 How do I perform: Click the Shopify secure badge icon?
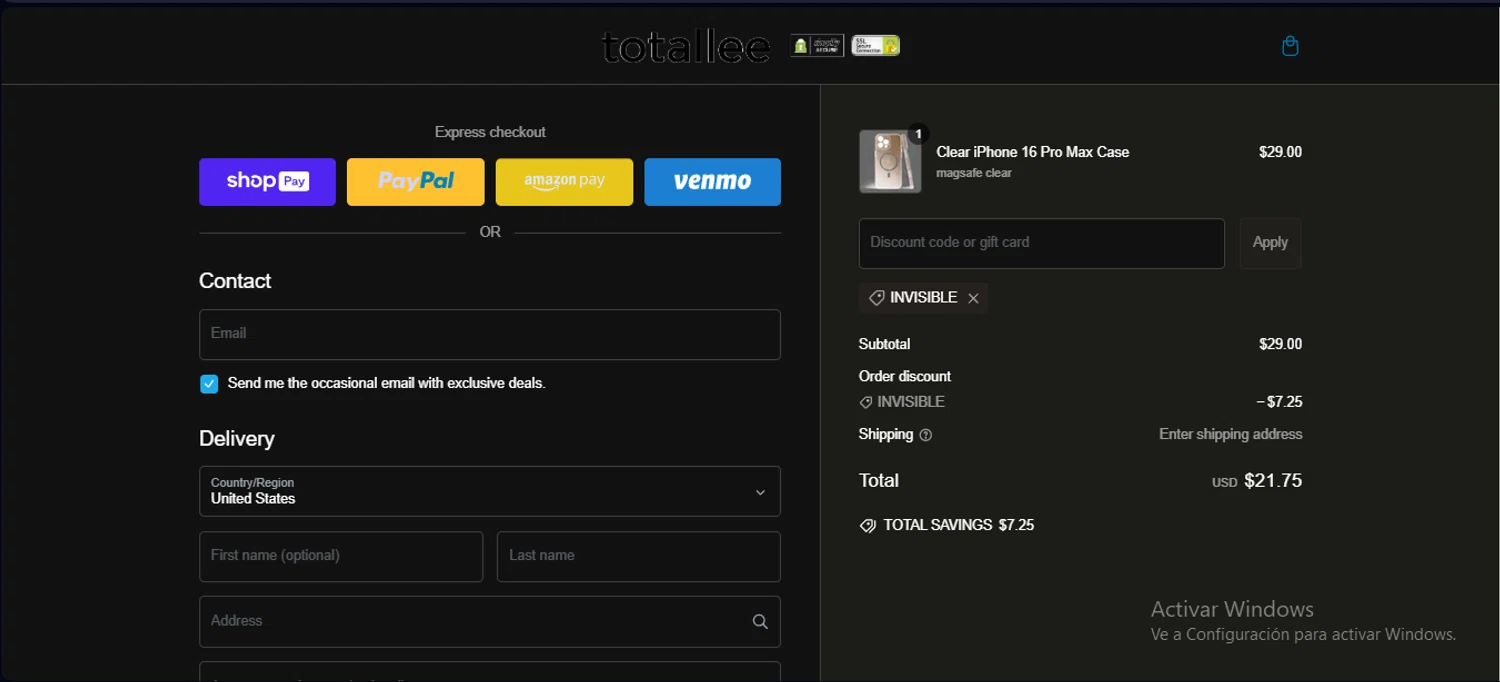tap(817, 45)
